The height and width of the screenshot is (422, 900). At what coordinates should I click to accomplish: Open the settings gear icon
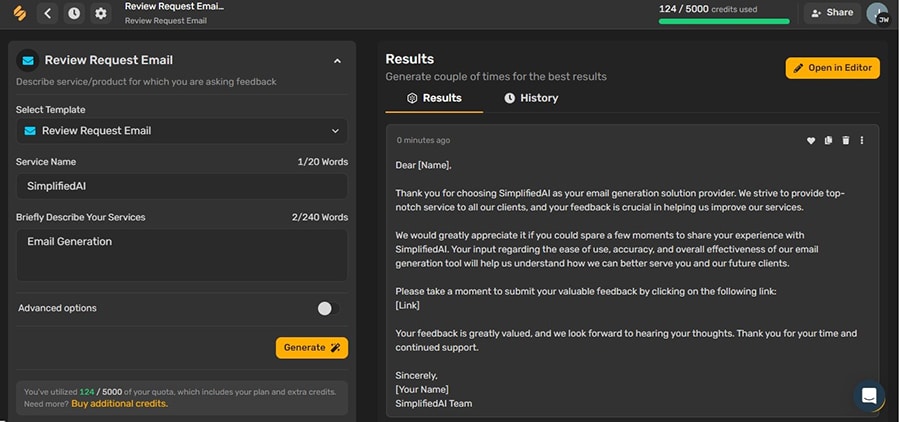pyautogui.click(x=100, y=13)
